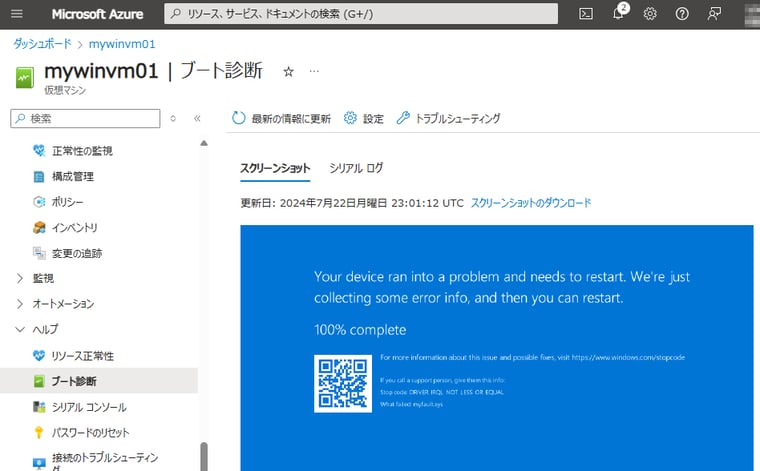Click the 設定 gear icon in toolbar
Image resolution: width=760 pixels, height=471 pixels.
(350, 118)
